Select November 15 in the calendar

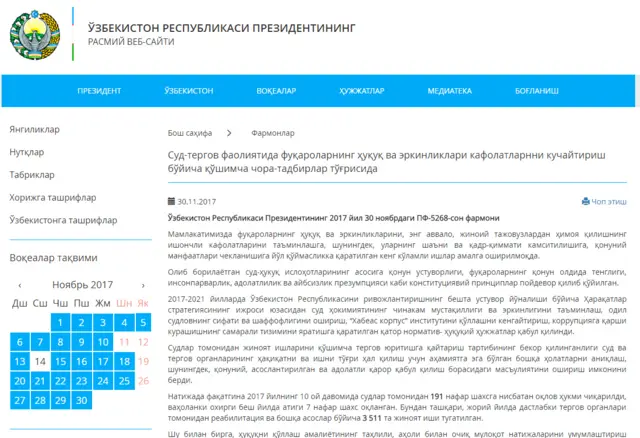click(x=60, y=361)
